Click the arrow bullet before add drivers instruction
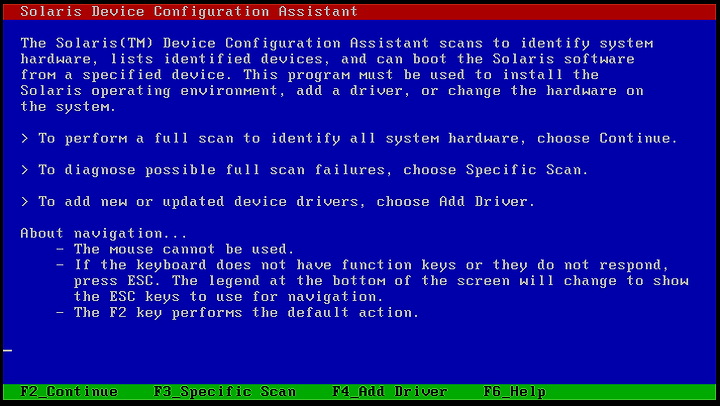The height and width of the screenshot is (406, 720). 25,202
